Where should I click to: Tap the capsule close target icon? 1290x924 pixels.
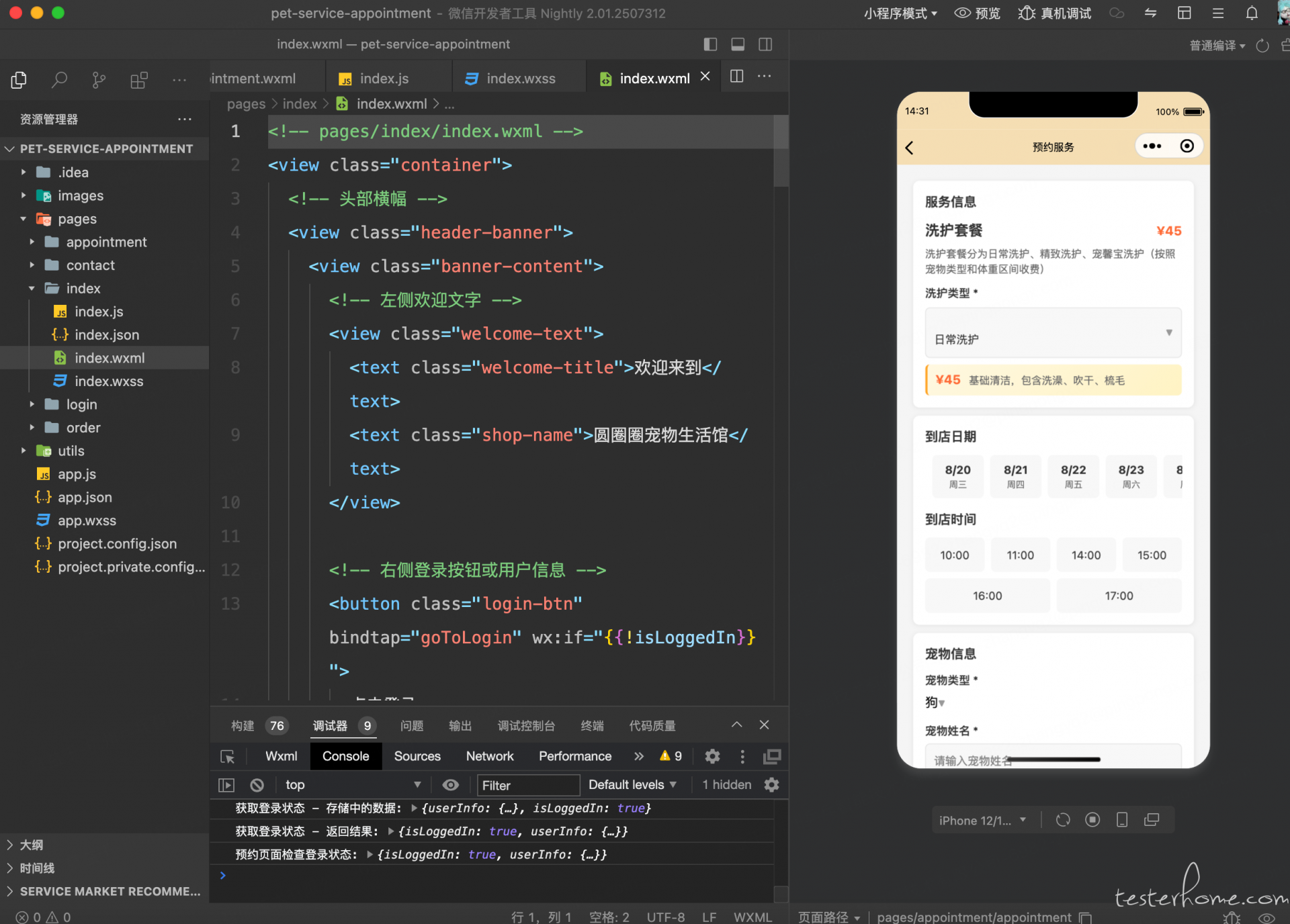(x=1187, y=146)
